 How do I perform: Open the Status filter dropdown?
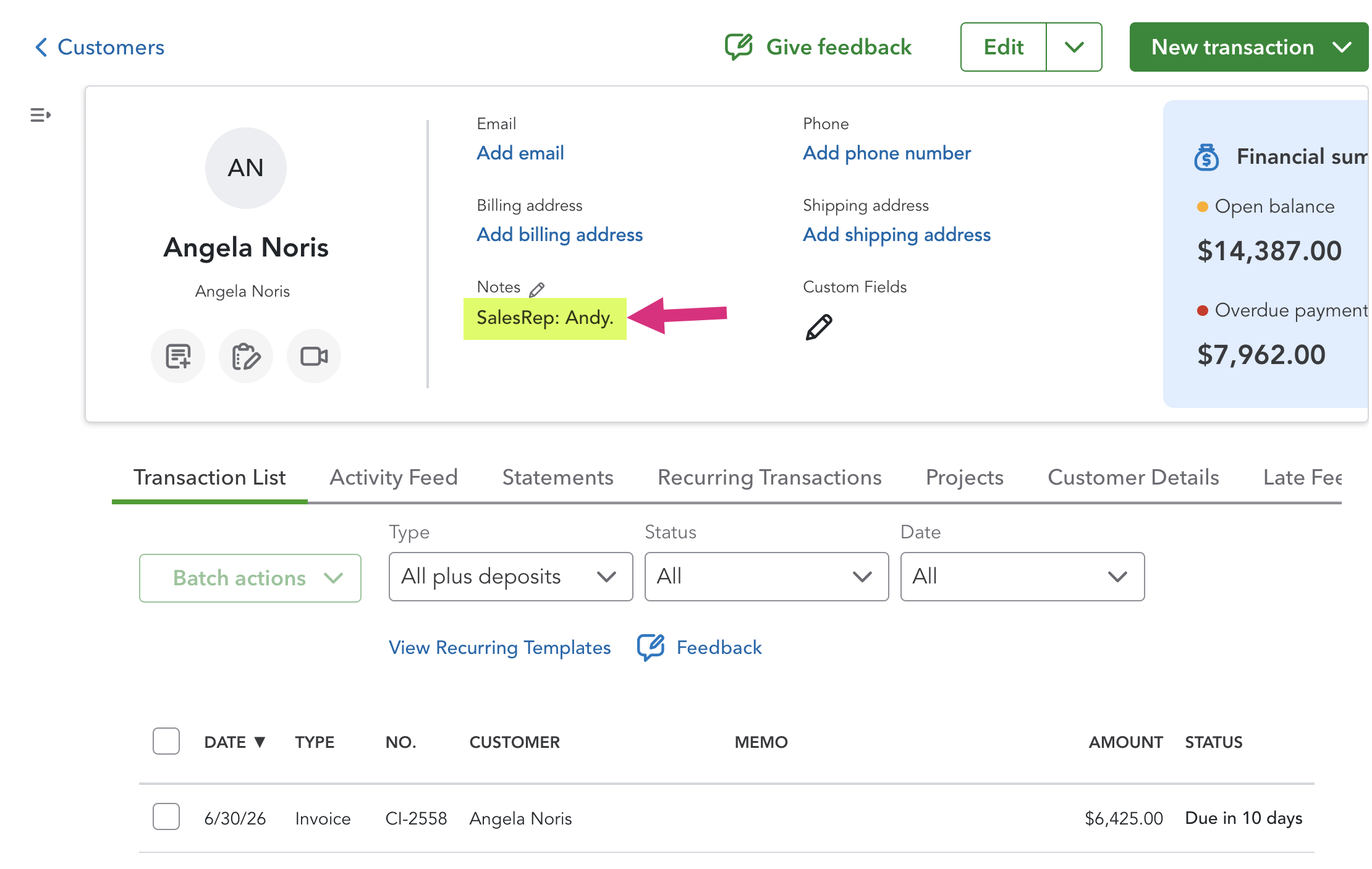766,577
